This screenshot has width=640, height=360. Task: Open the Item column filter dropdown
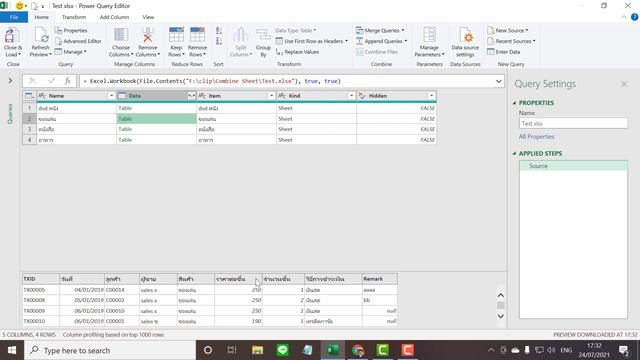[271, 96]
